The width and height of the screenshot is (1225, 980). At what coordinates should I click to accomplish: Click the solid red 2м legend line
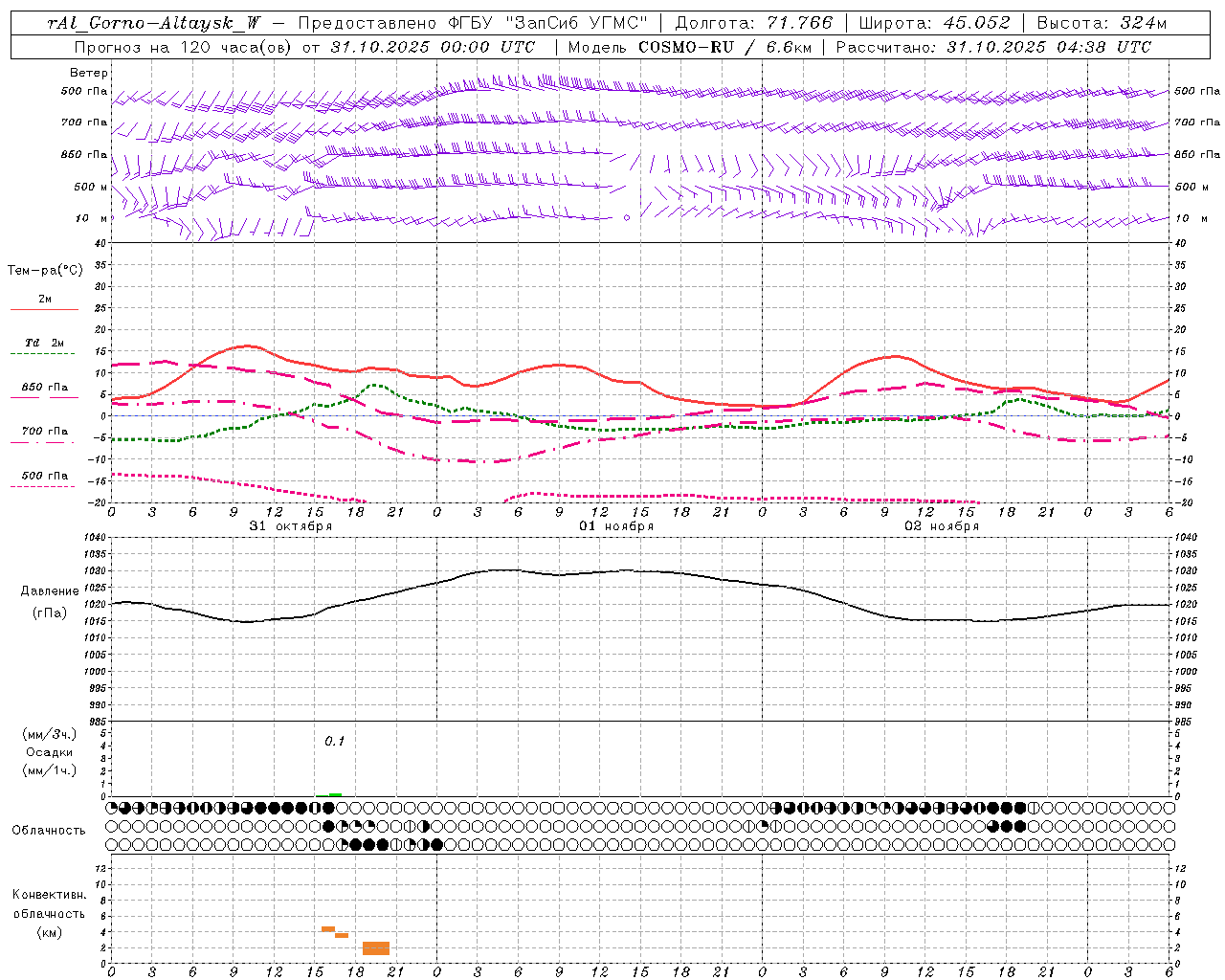(x=44, y=310)
